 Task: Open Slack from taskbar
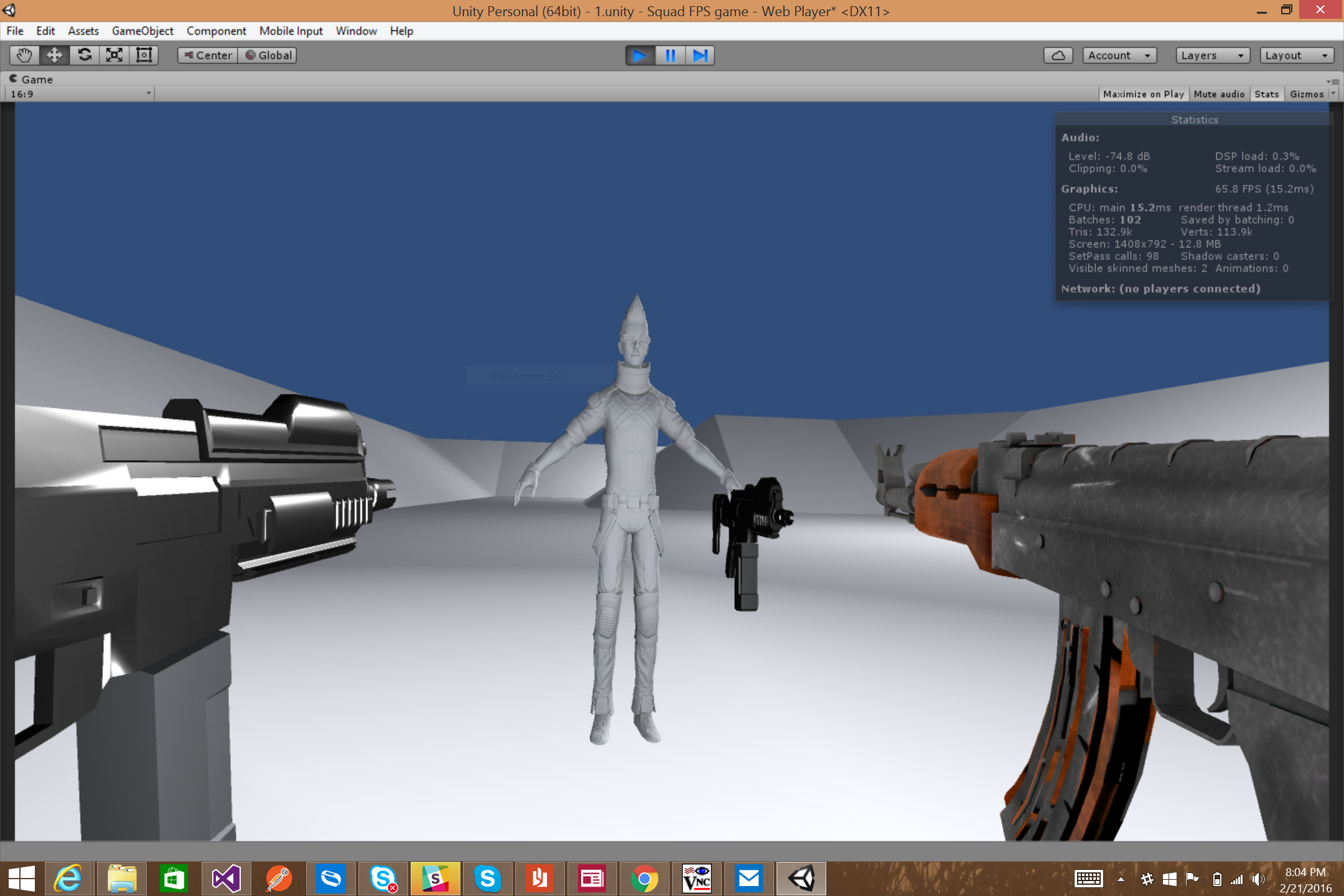click(435, 879)
